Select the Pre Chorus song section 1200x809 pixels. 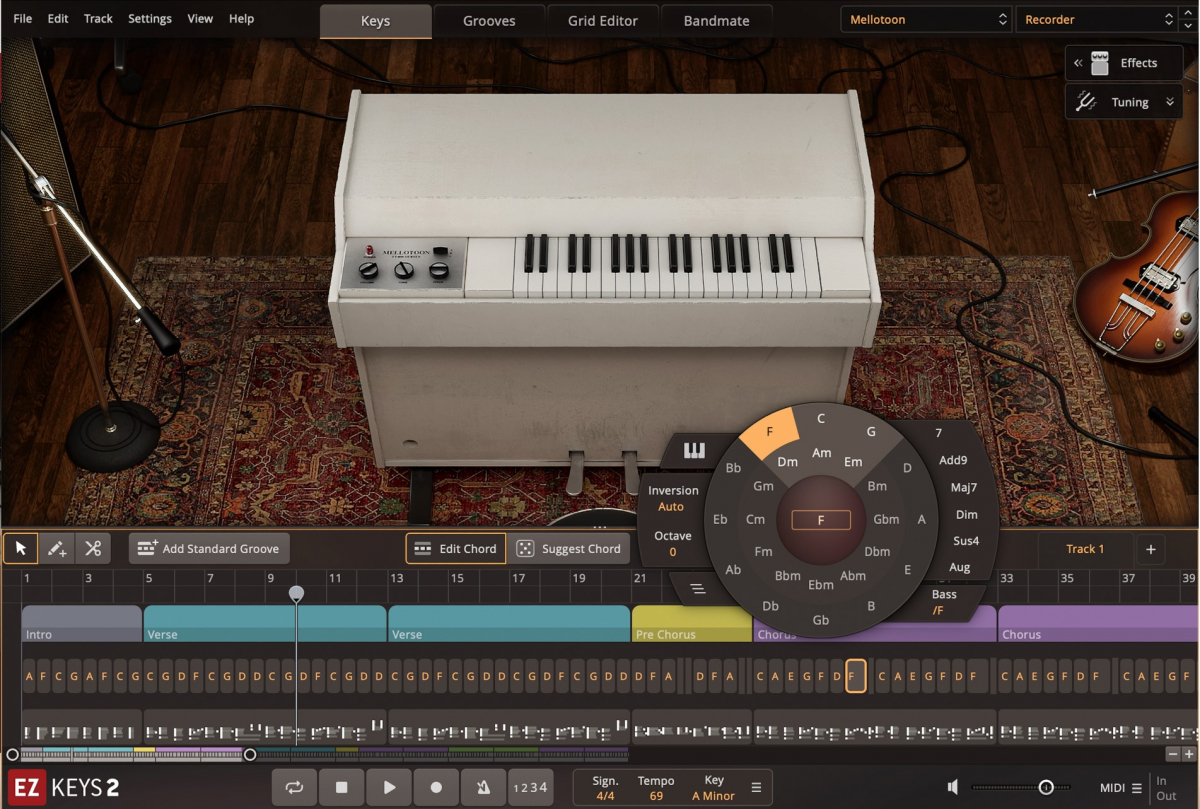pyautogui.click(x=691, y=624)
